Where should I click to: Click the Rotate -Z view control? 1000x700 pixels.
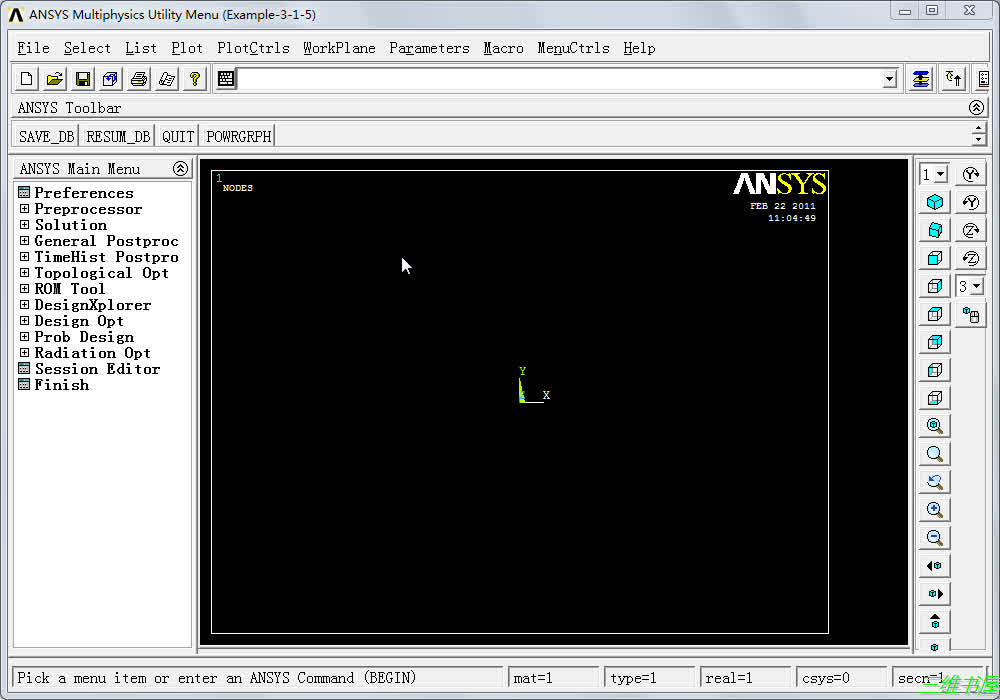click(x=971, y=257)
